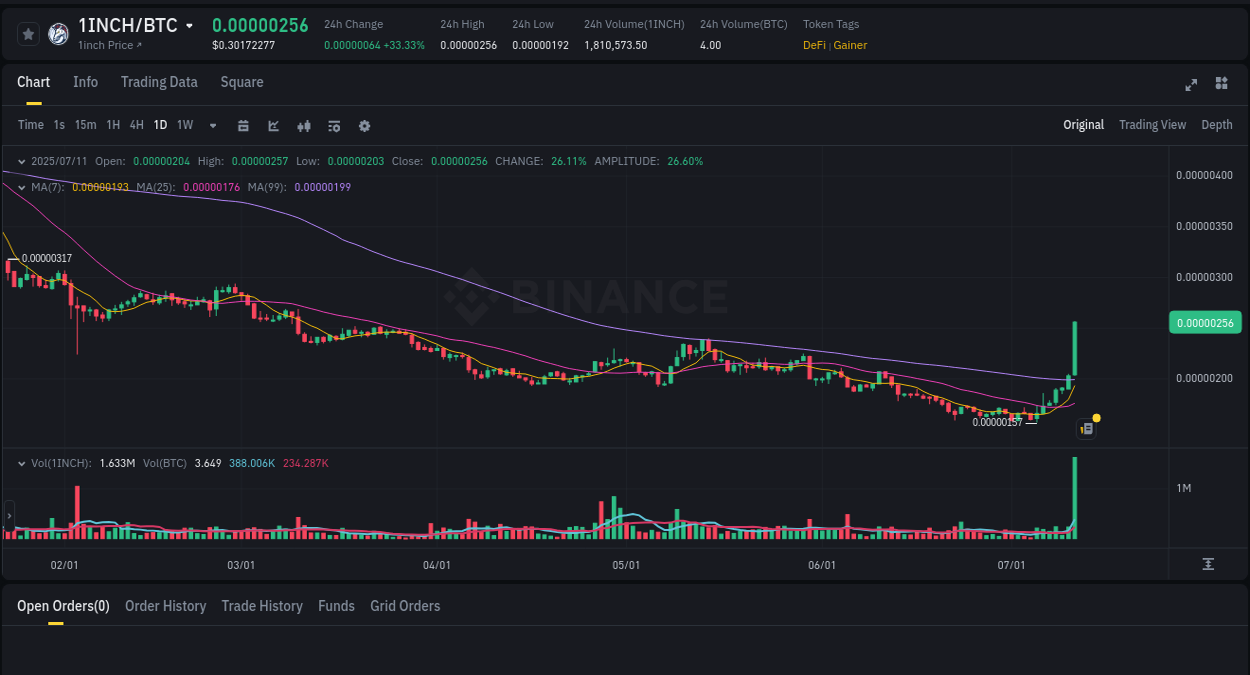
Task: Click the 24h Volume(1INCH) value 1,810,573.50
Action: [x=615, y=45]
